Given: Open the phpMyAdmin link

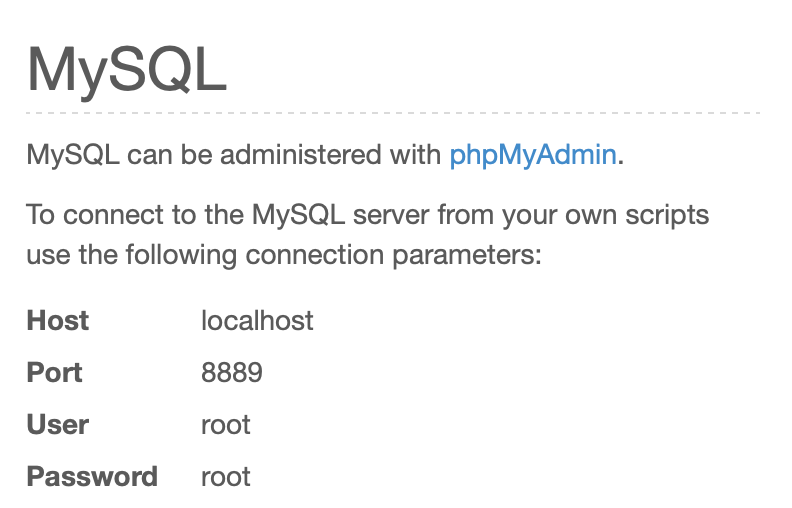Looking at the screenshot, I should [x=533, y=155].
